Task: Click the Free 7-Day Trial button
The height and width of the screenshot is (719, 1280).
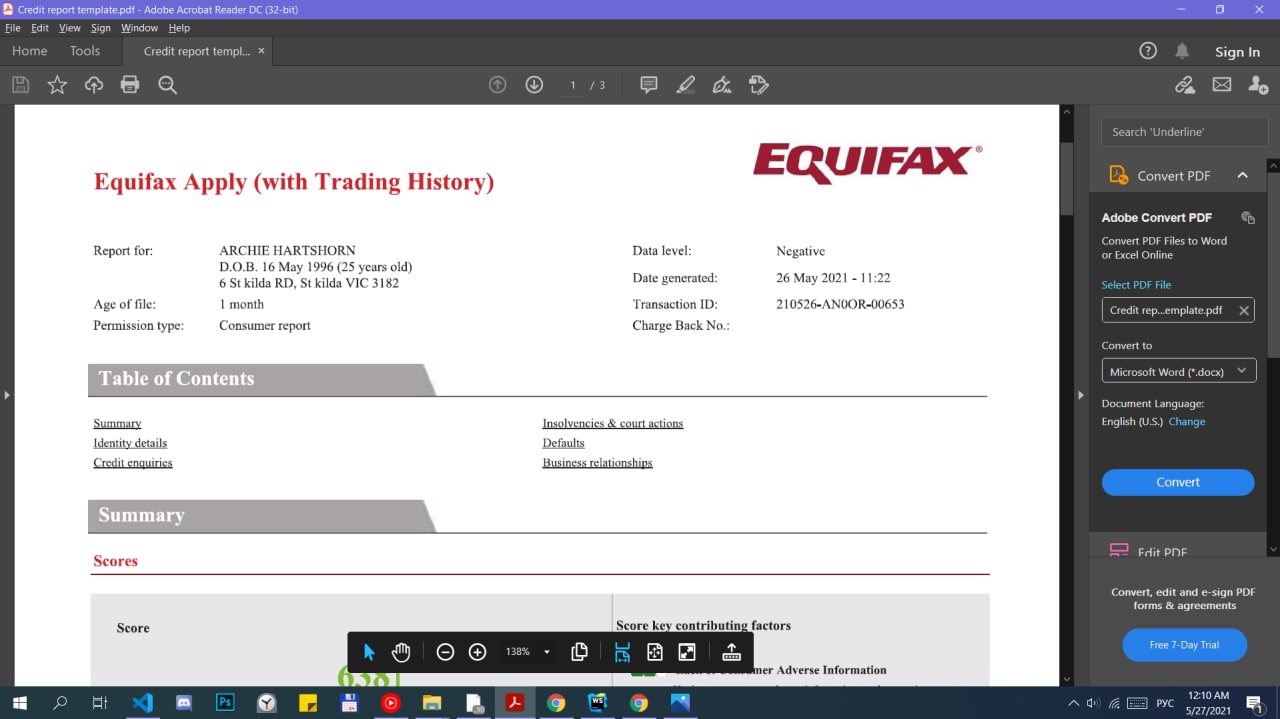Action: [x=1184, y=645]
